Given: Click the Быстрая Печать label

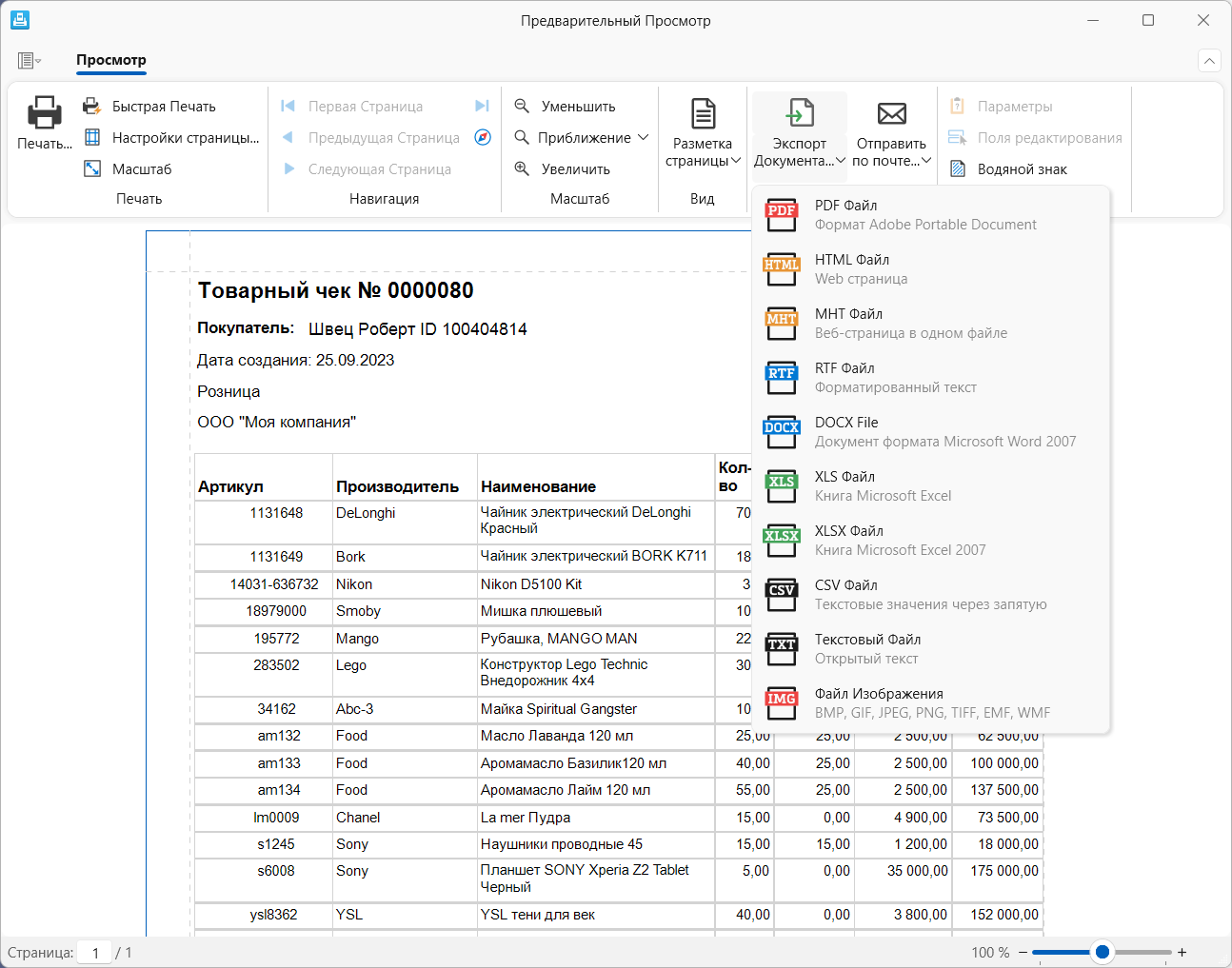Looking at the screenshot, I should click(x=164, y=107).
